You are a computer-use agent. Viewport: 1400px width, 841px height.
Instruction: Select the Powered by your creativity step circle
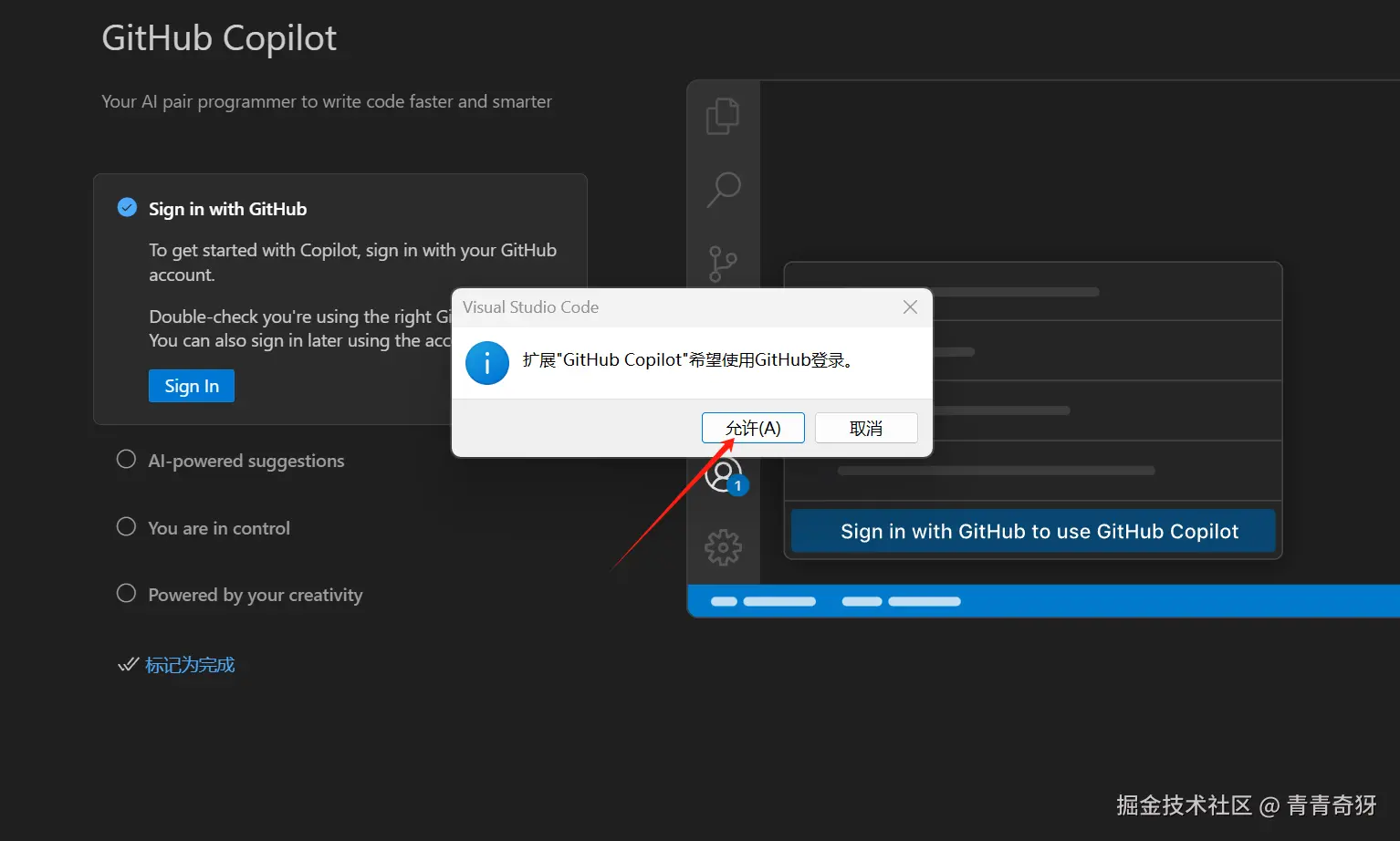click(126, 593)
